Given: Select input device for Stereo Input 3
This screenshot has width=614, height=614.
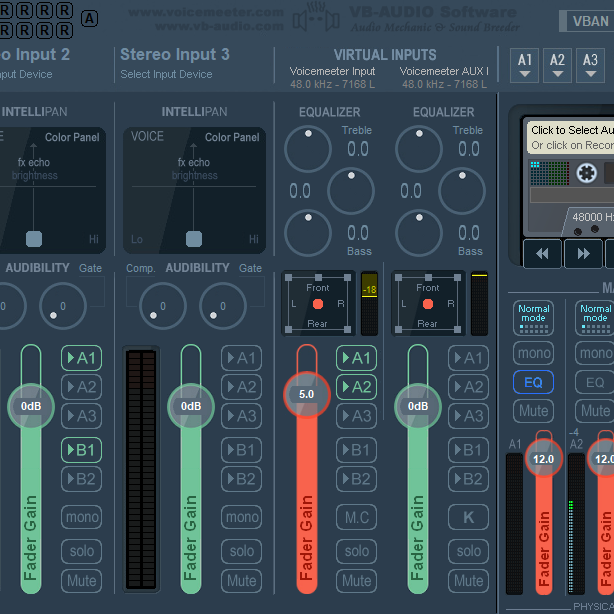Looking at the screenshot, I should 166,74.
